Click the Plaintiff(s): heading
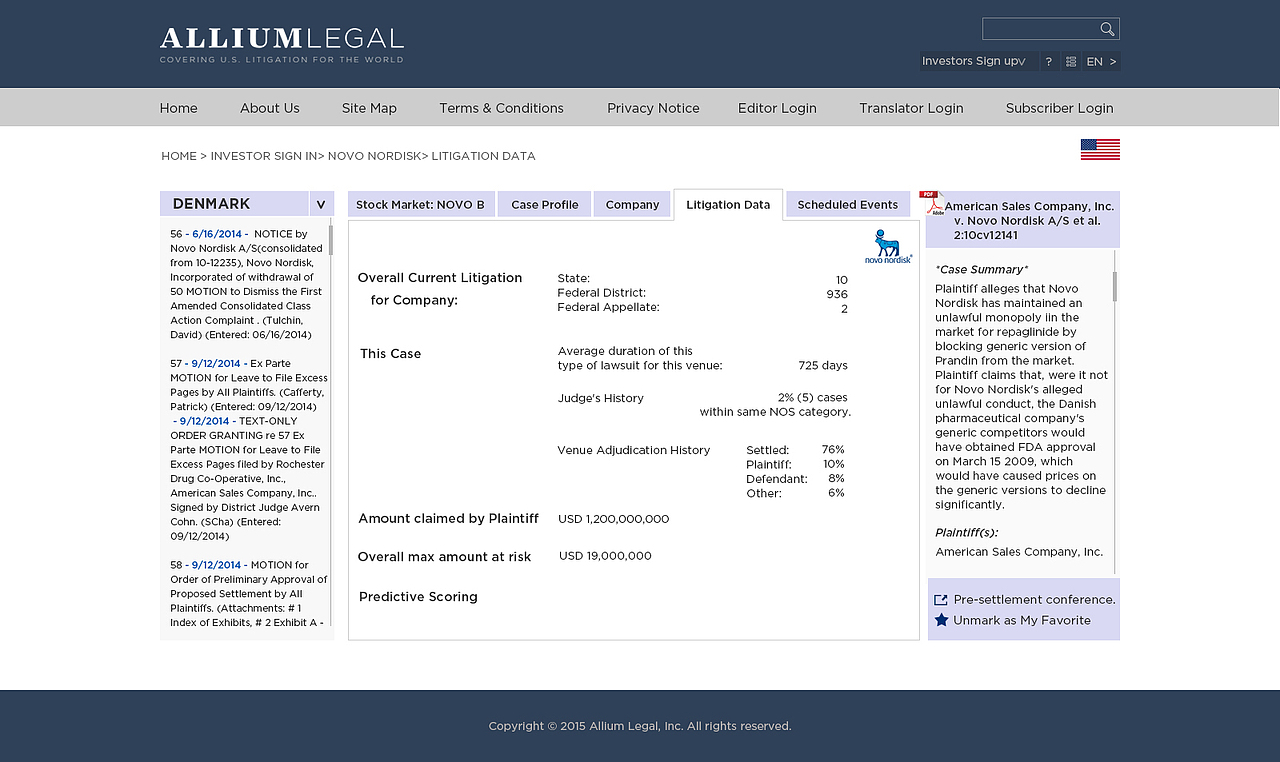1280x762 pixels. 967,533
